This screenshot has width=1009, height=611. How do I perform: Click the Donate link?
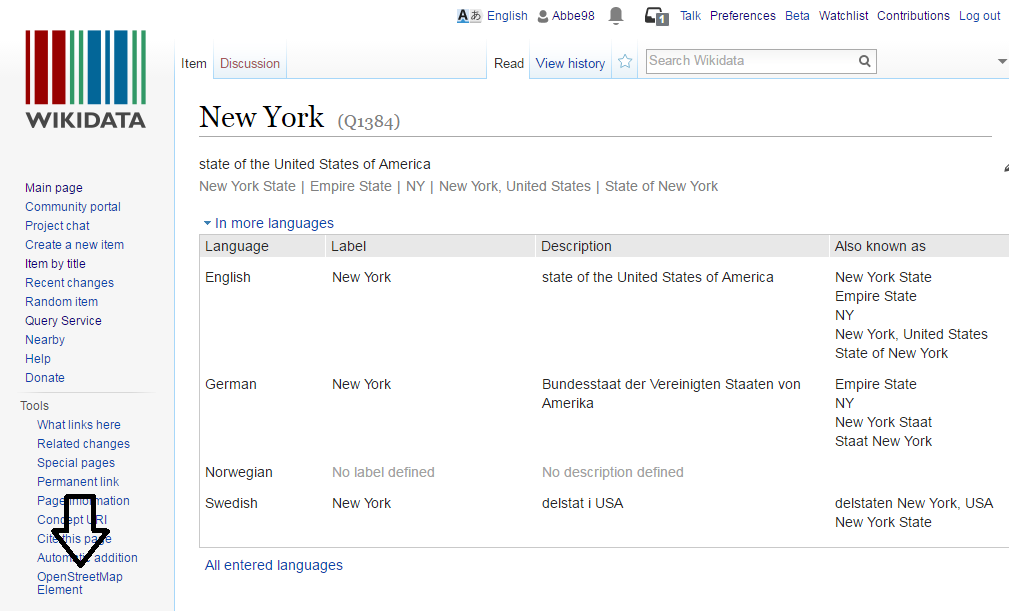45,378
